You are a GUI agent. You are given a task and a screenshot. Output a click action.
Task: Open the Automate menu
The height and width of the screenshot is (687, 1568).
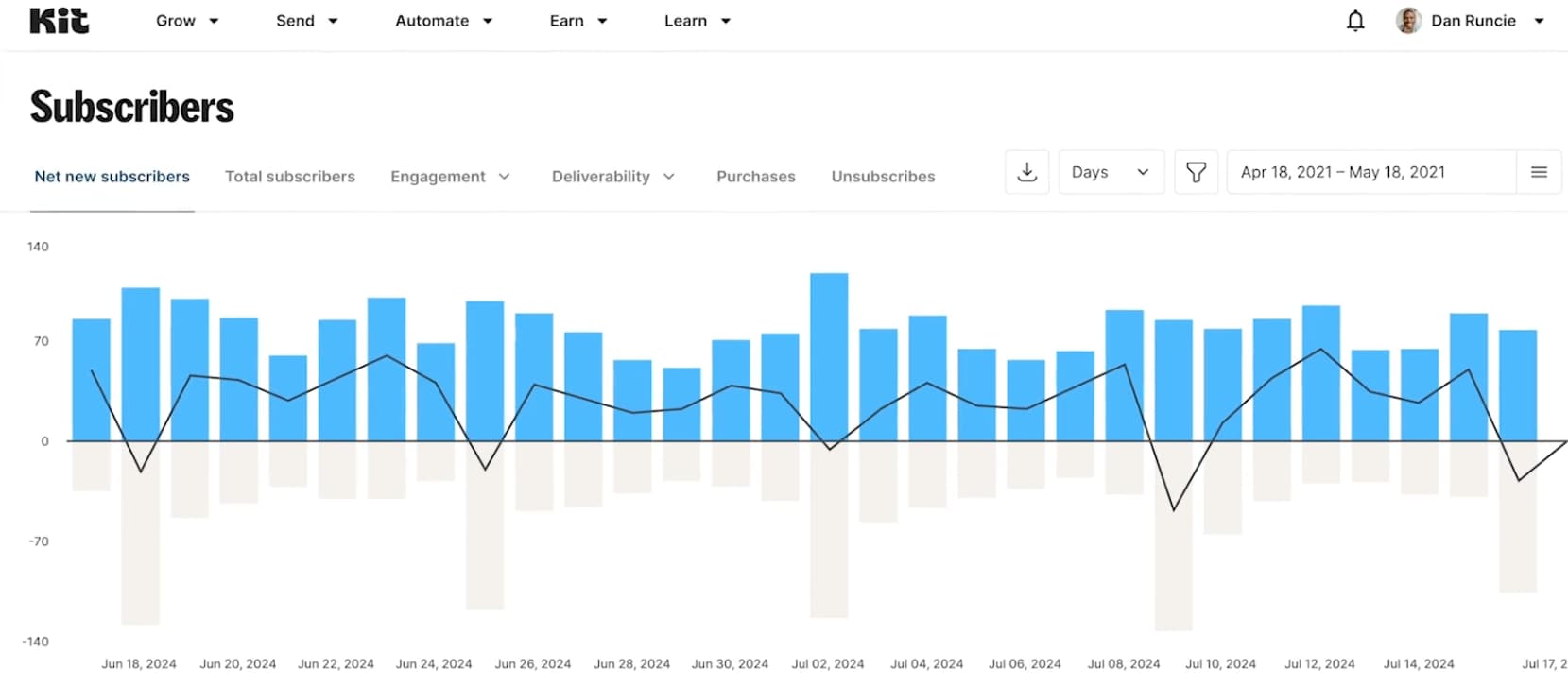[x=443, y=21]
